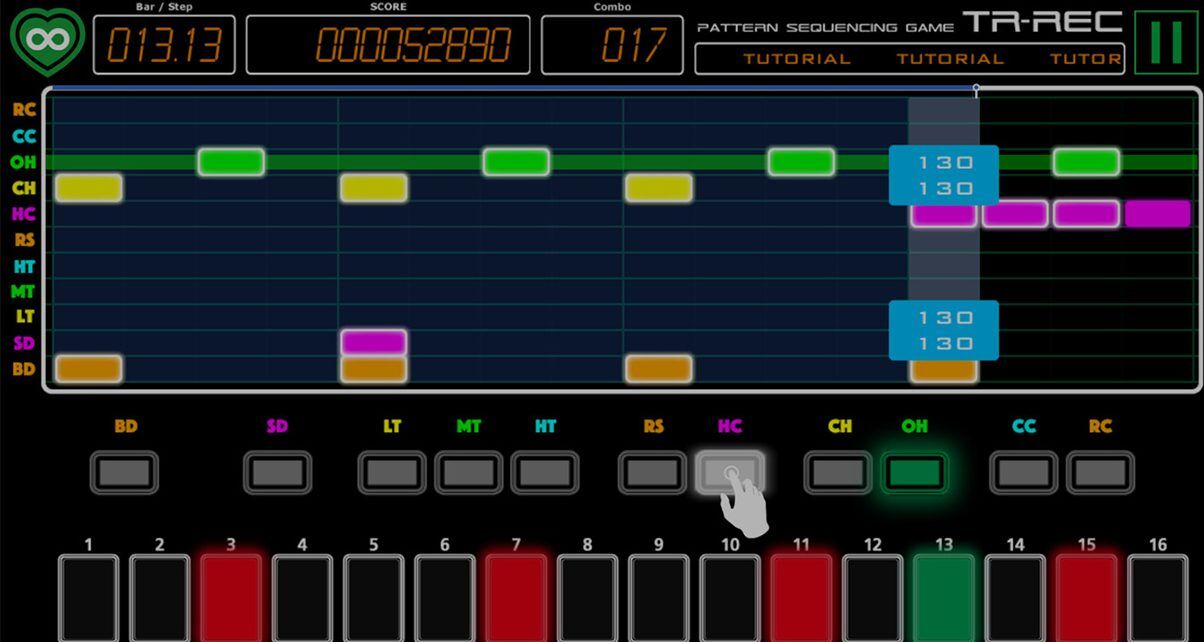Screen dimensions: 1204x642
Task: Click the BD track label in grid
Action: (24, 369)
